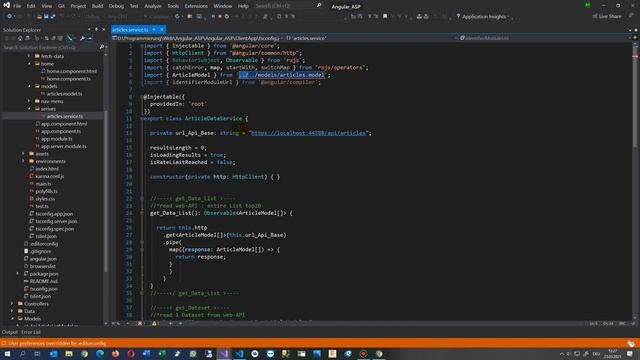
Task: Open Firefox from the taskbar
Action: tap(115, 353)
